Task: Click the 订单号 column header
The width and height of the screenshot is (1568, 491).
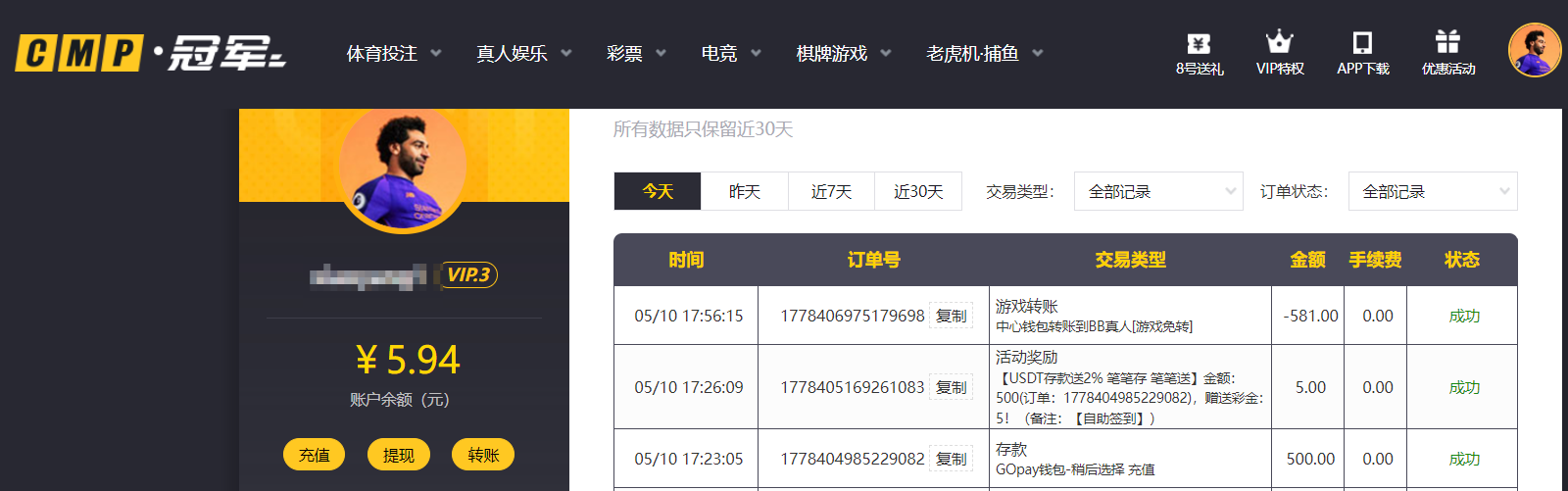Action: tap(873, 260)
